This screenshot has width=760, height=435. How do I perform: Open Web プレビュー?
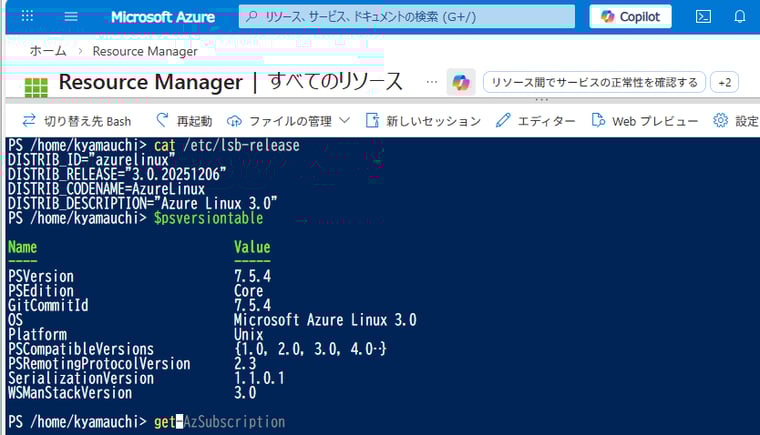[x=645, y=121]
